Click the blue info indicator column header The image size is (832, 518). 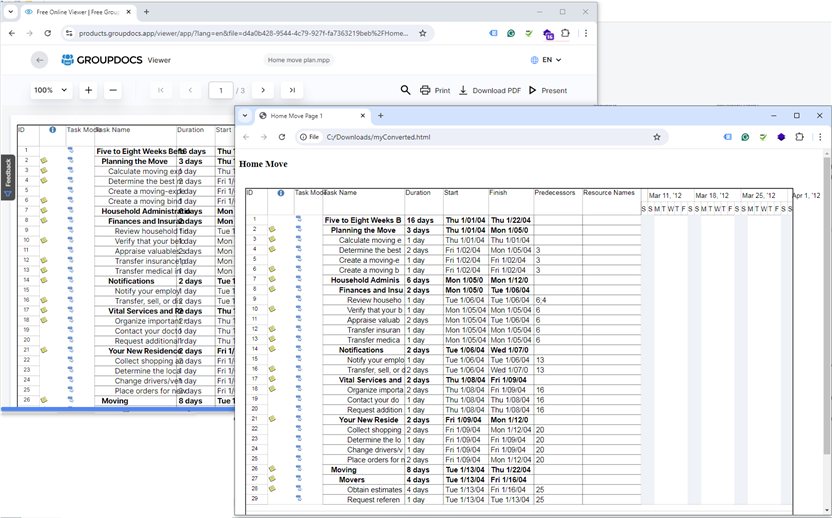tap(281, 193)
